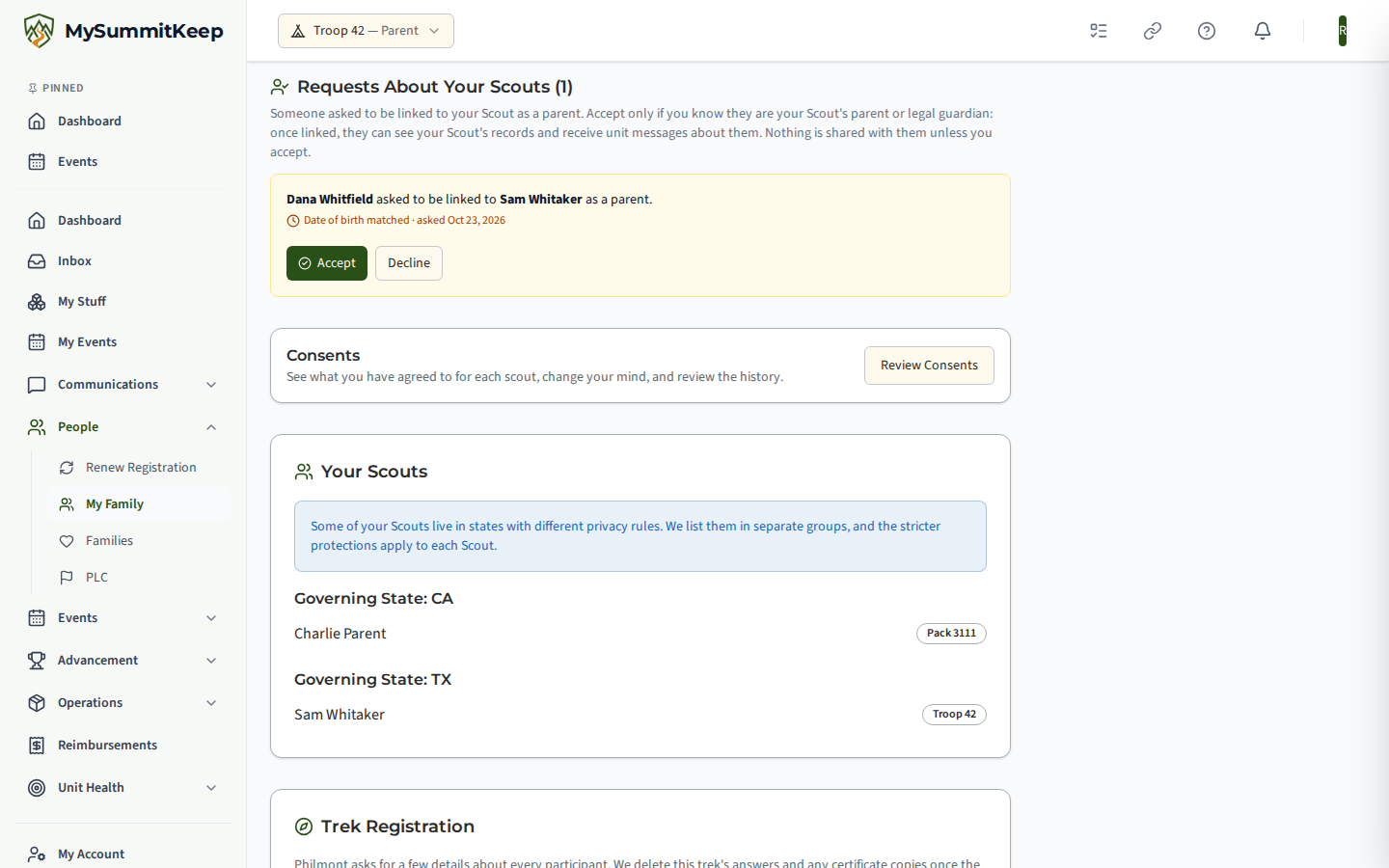1389x868 pixels.
Task: Select My Family in the sidebar
Action: point(139,504)
